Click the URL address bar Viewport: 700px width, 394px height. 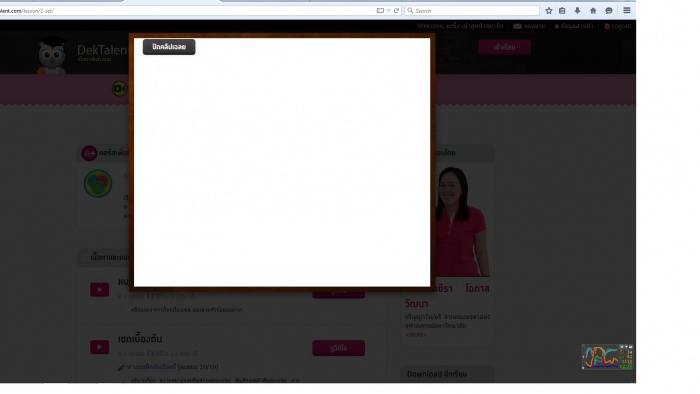pyautogui.click(x=188, y=11)
